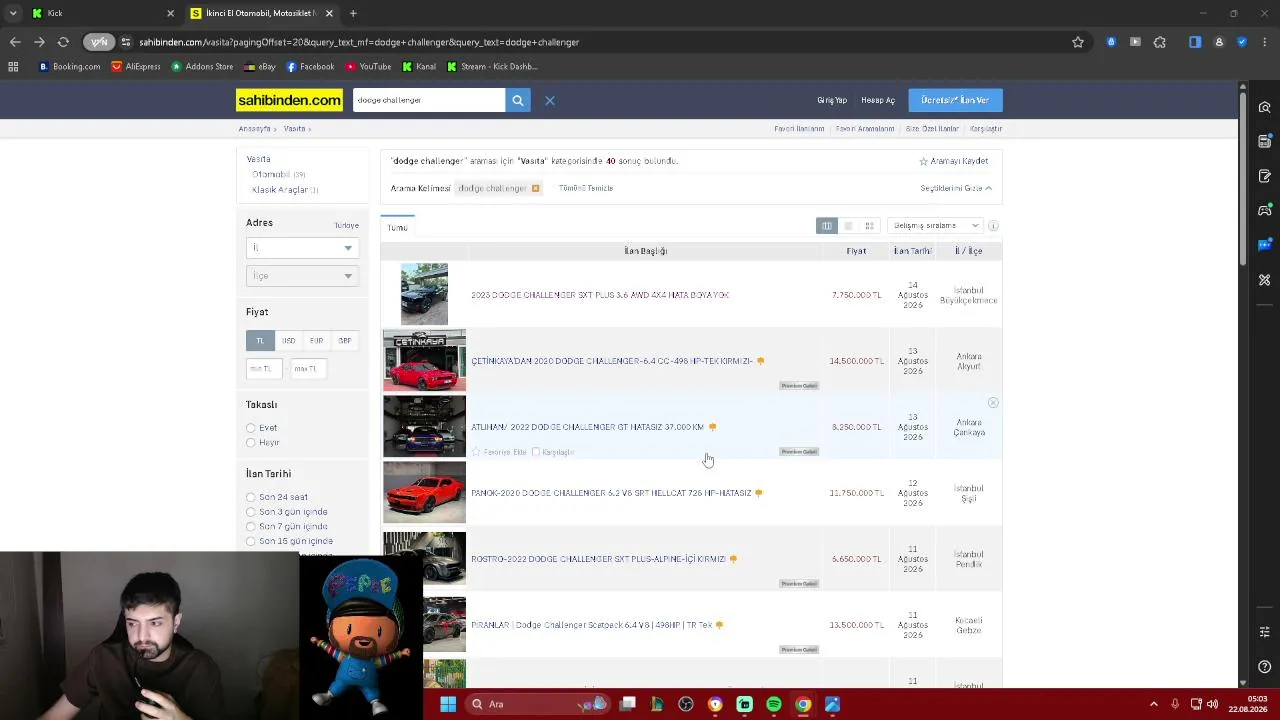The image size is (1280, 720).
Task: Open OBS Studio from the taskbar
Action: tap(686, 704)
